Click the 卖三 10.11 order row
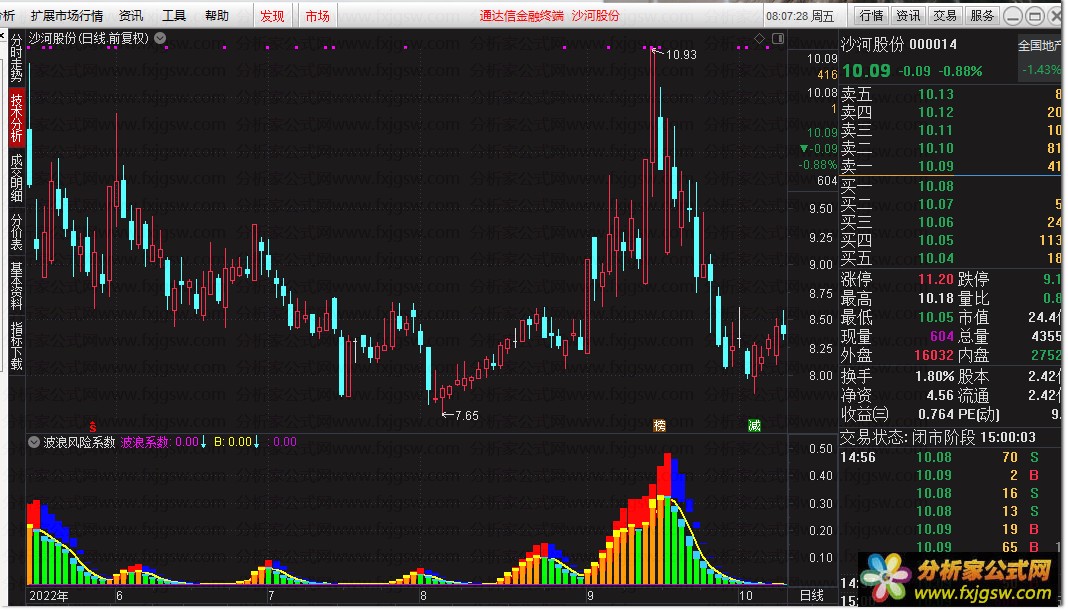This screenshot has height=610, width=1068. point(950,130)
